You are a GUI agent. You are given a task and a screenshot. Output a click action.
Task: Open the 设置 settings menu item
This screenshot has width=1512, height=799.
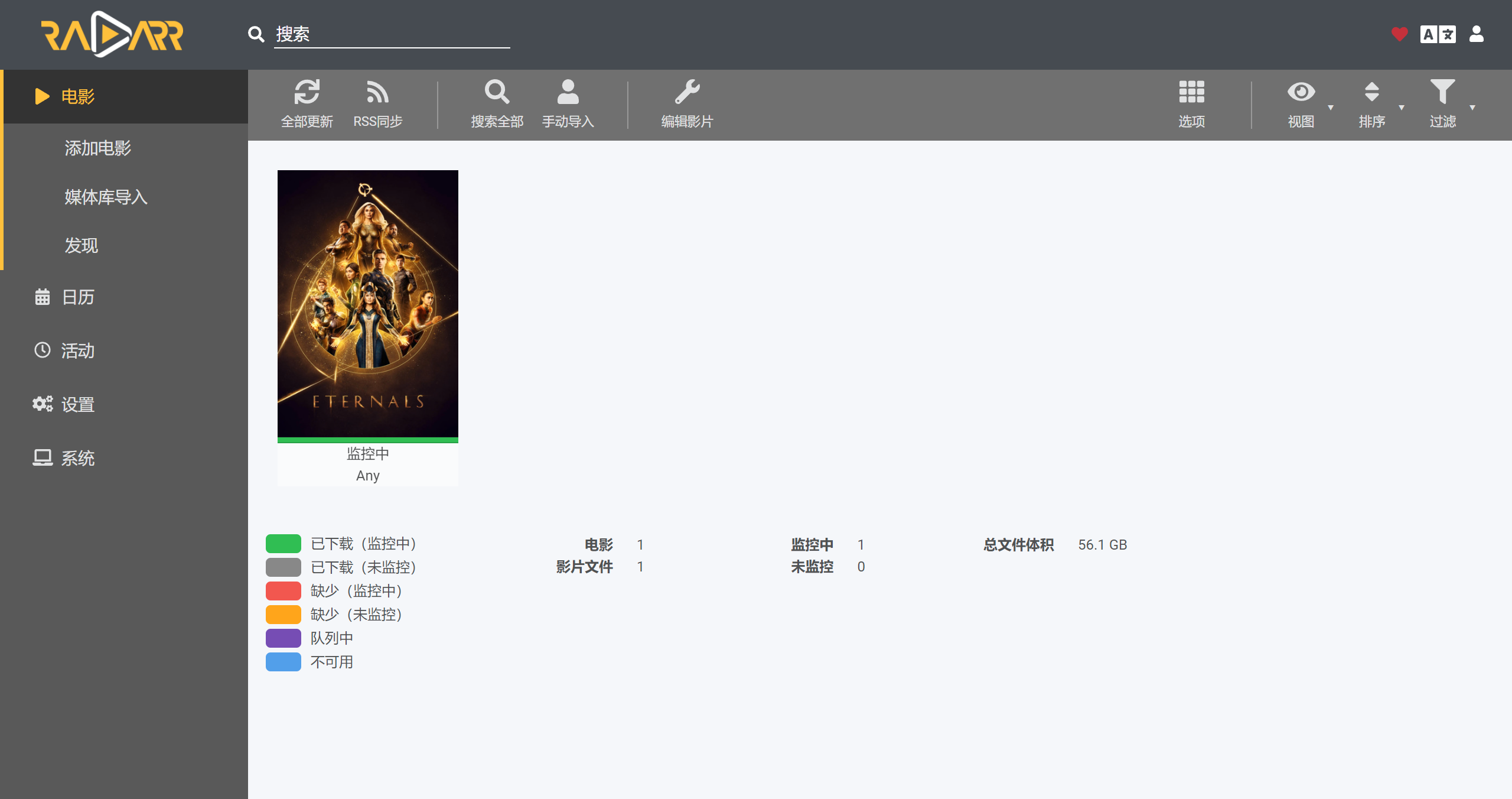pyautogui.click(x=78, y=405)
